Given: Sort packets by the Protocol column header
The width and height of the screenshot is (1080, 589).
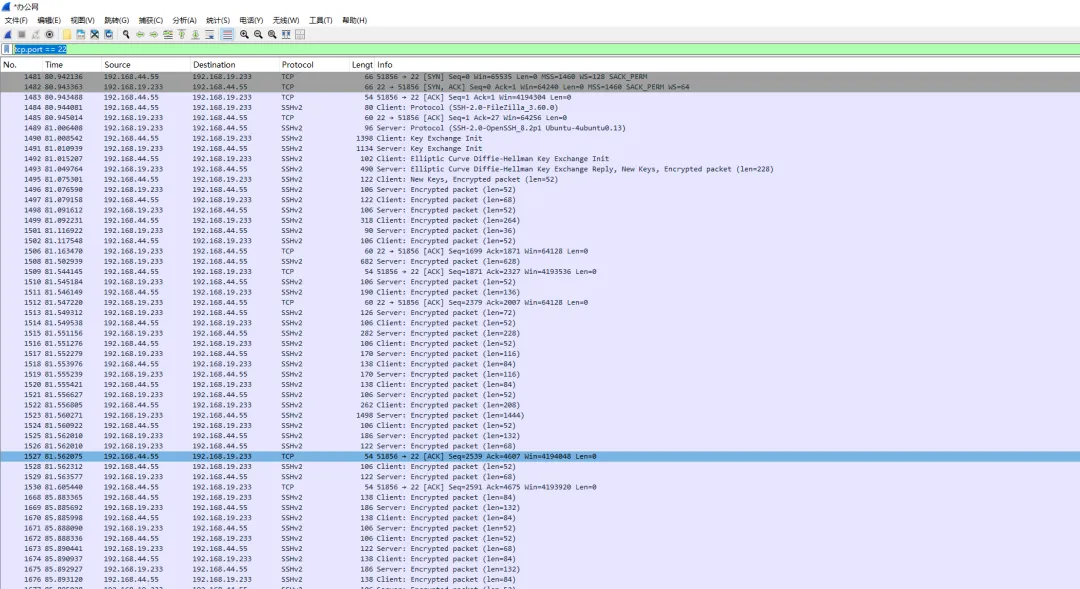Looking at the screenshot, I should [x=297, y=65].
